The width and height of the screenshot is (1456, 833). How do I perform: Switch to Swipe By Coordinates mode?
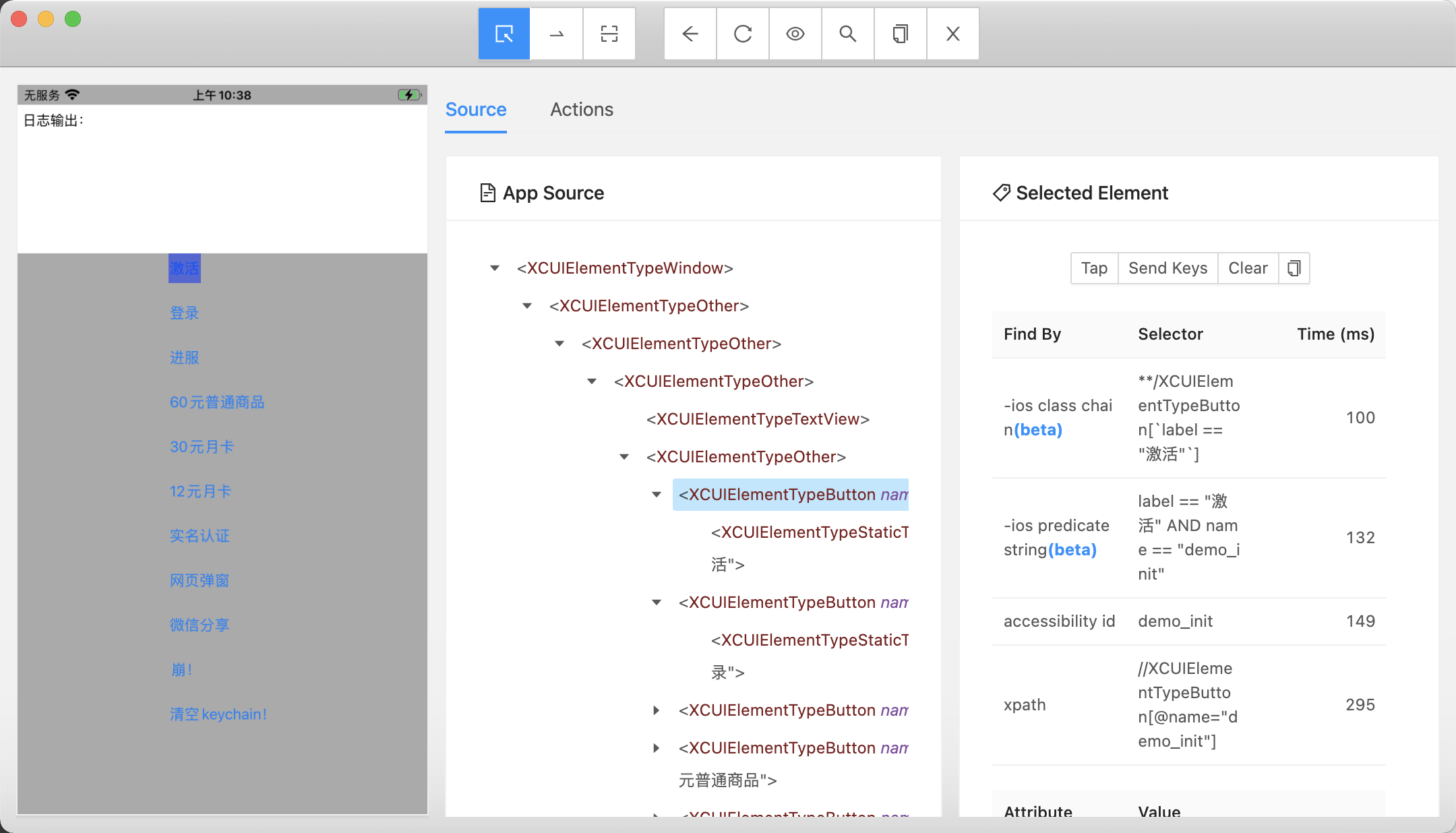(556, 34)
